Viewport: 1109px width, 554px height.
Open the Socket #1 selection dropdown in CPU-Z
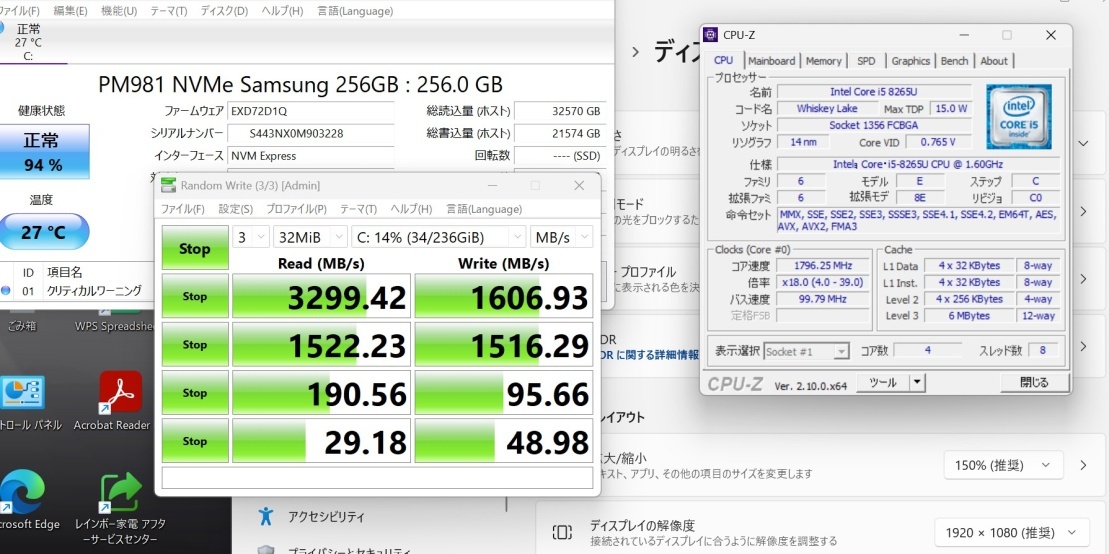pos(806,352)
